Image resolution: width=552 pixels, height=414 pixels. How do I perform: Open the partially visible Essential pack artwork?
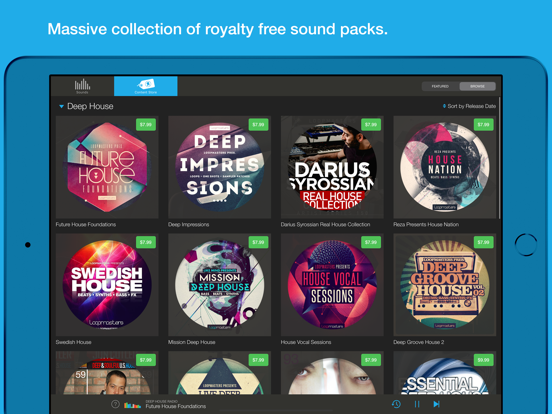click(445, 373)
